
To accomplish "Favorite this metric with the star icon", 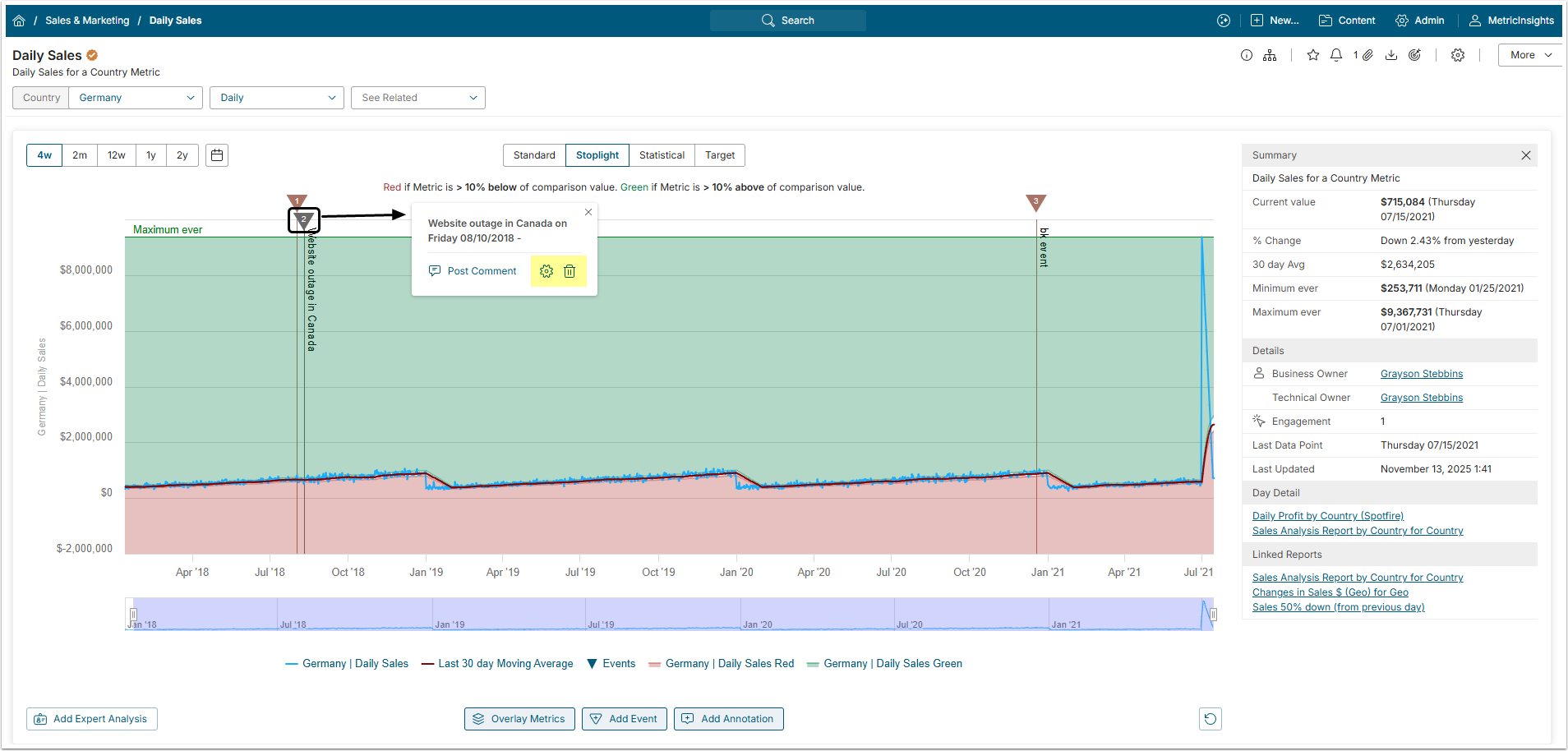I will point(1313,55).
